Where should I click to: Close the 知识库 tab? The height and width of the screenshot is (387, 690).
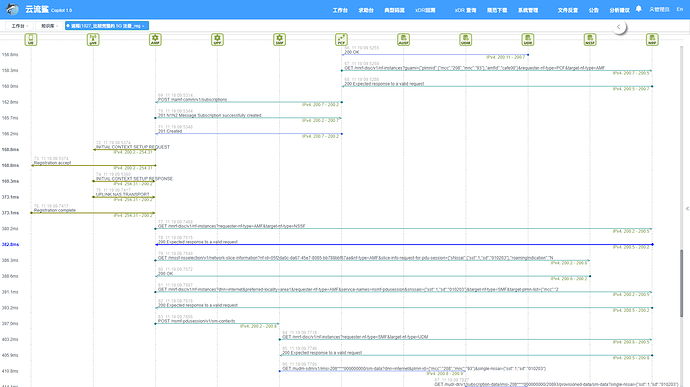(x=57, y=26)
